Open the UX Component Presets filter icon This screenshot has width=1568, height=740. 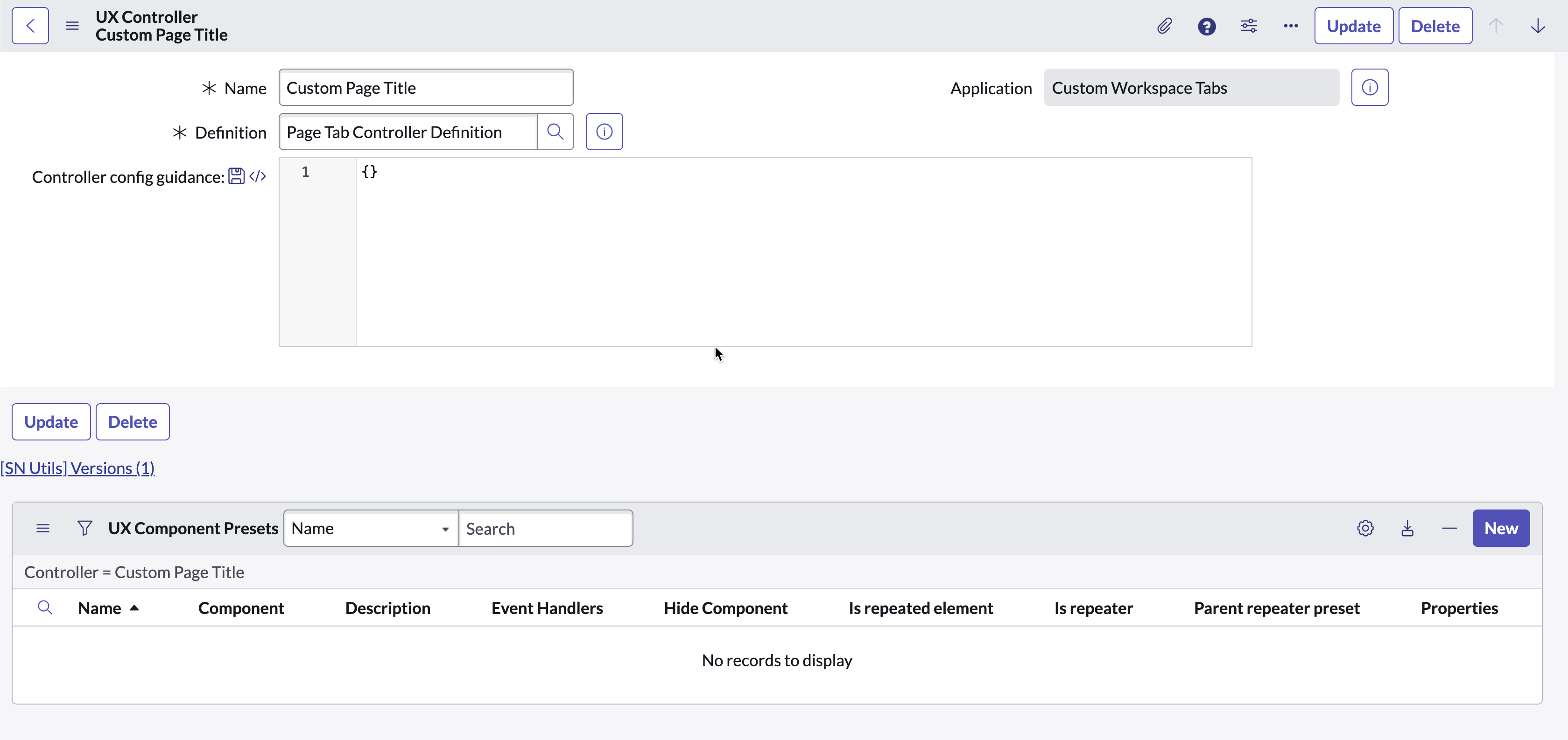(x=85, y=528)
